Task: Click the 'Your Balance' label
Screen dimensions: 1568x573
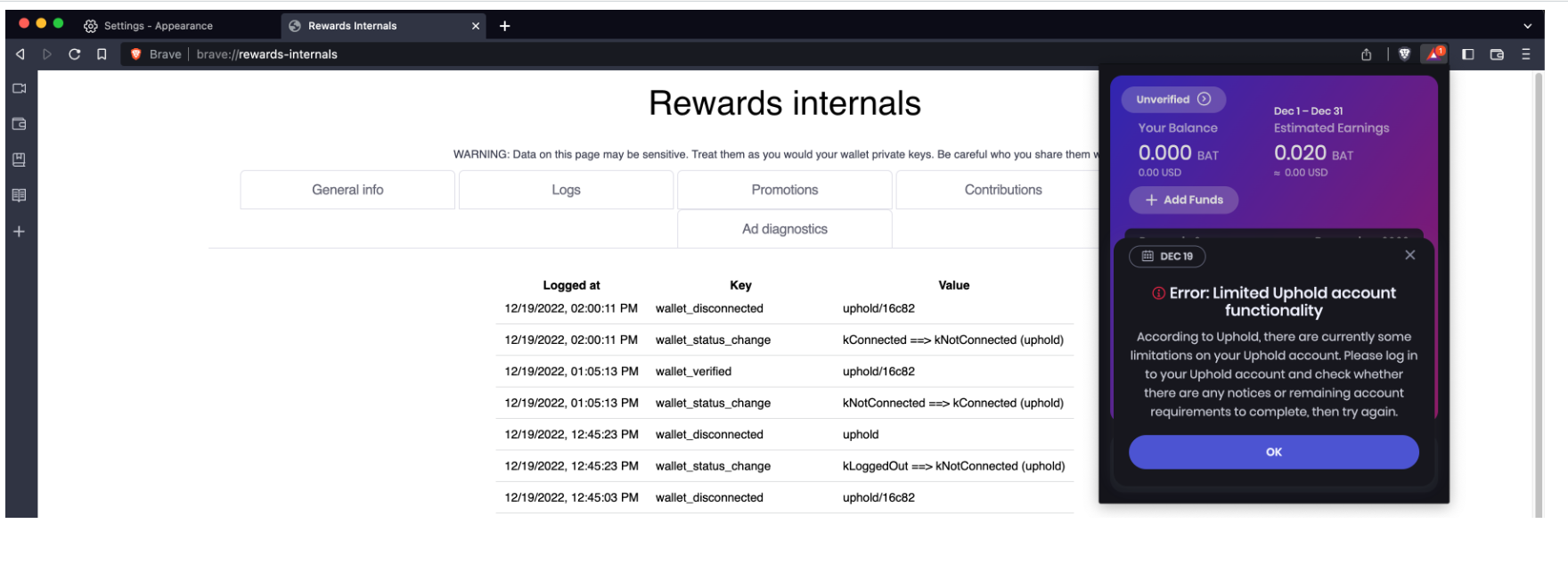Action: [x=1178, y=128]
